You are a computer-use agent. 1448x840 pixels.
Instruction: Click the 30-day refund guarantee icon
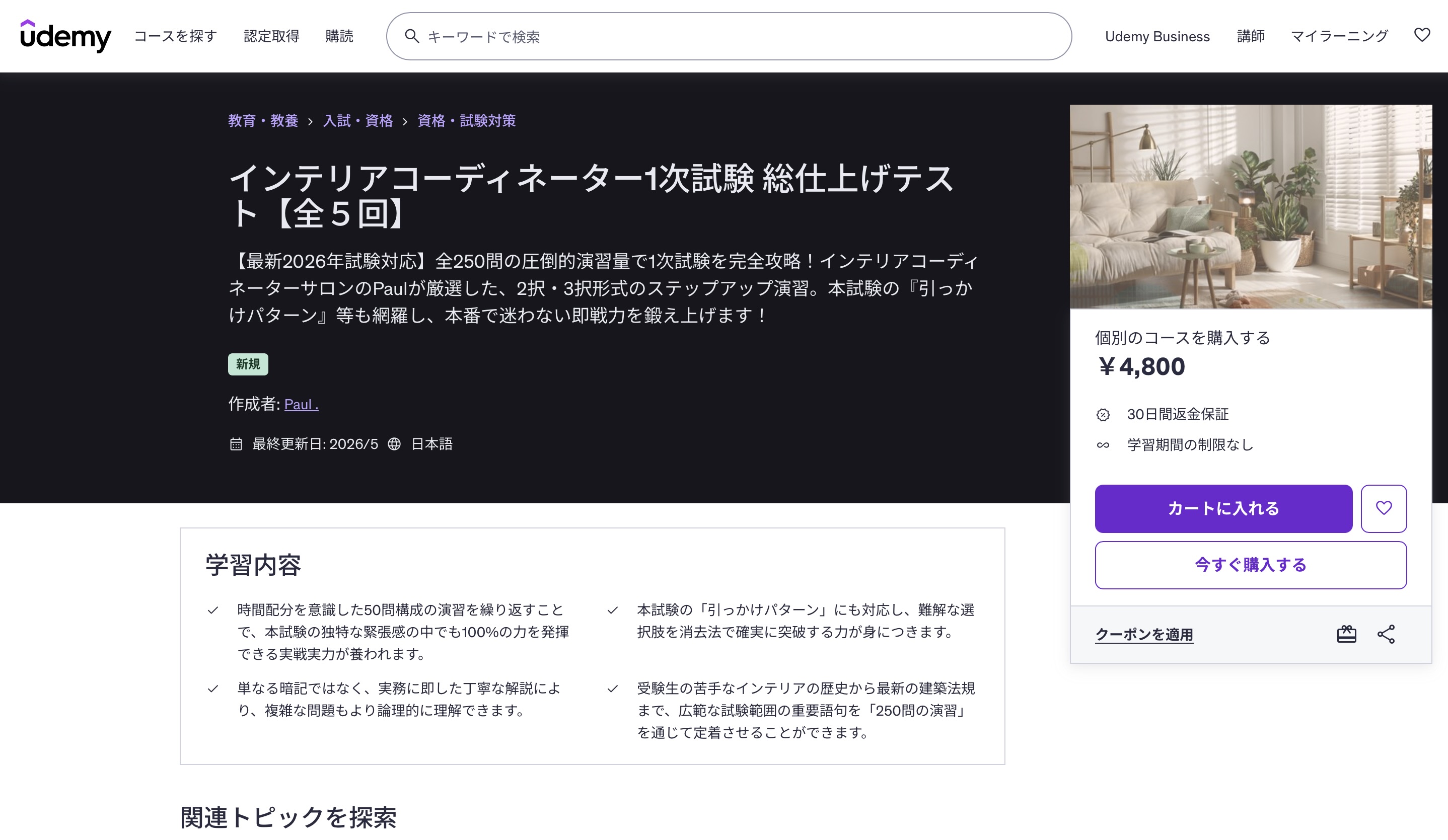[x=1102, y=414]
